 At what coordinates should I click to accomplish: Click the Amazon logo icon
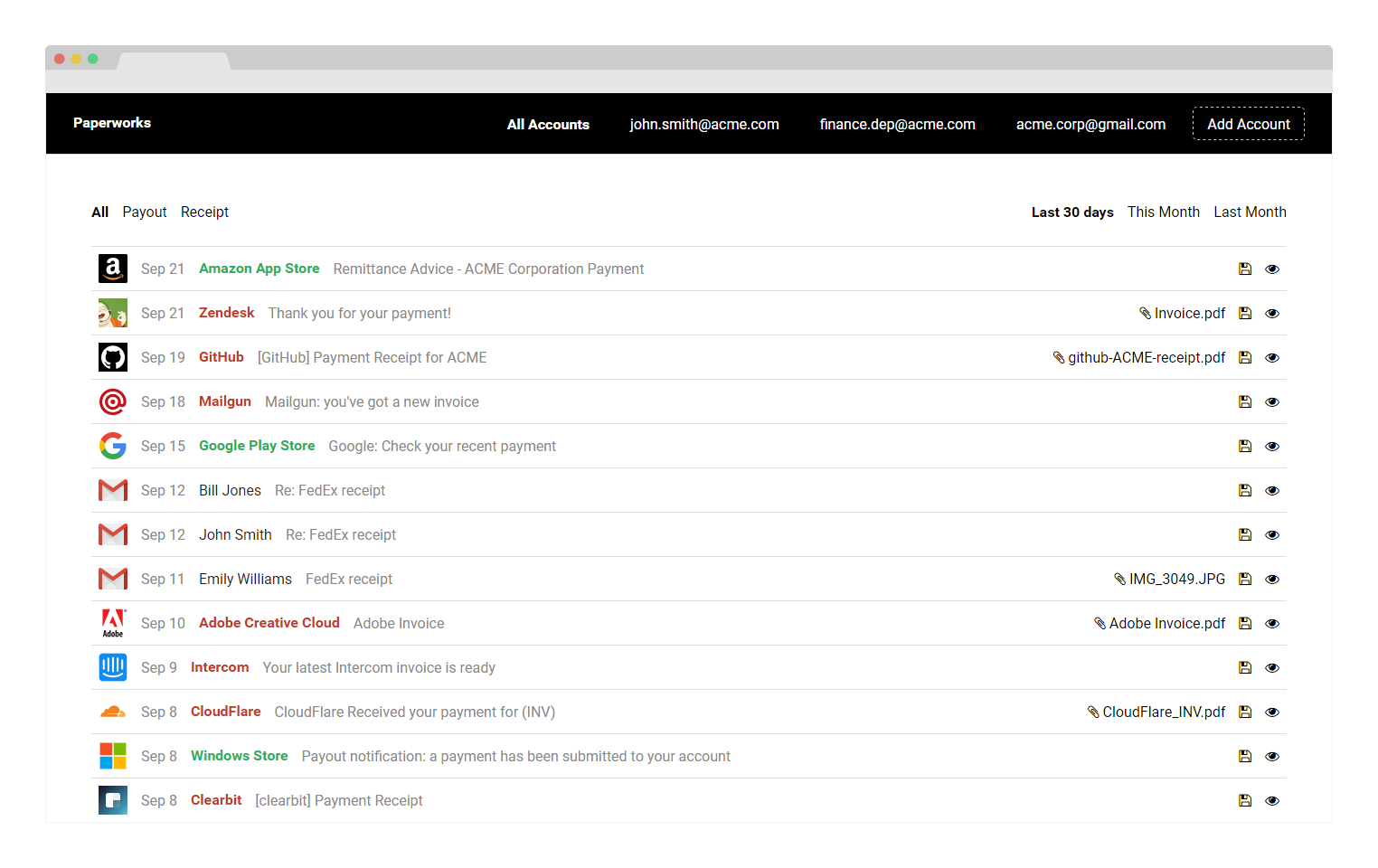point(113,269)
